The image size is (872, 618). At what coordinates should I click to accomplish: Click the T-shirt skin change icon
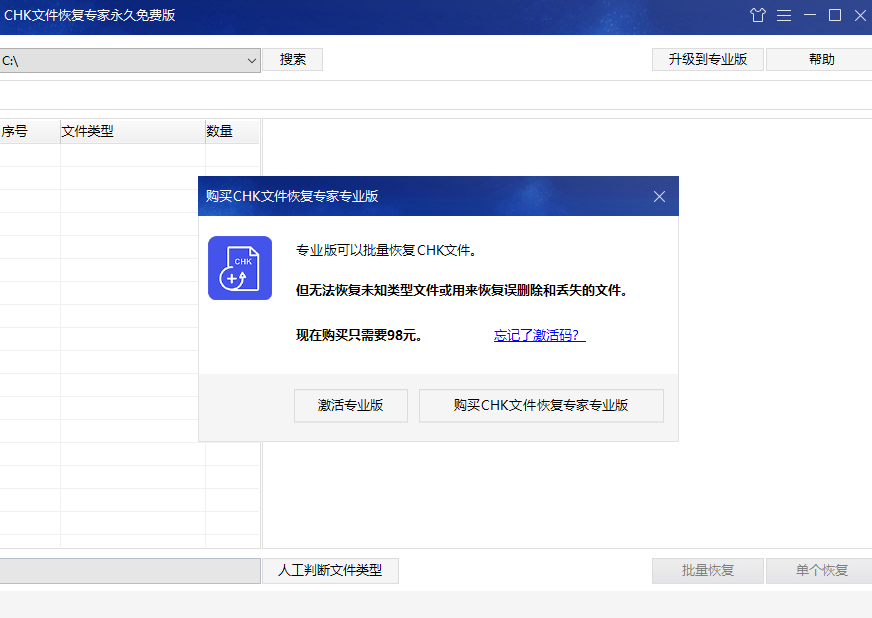[758, 15]
